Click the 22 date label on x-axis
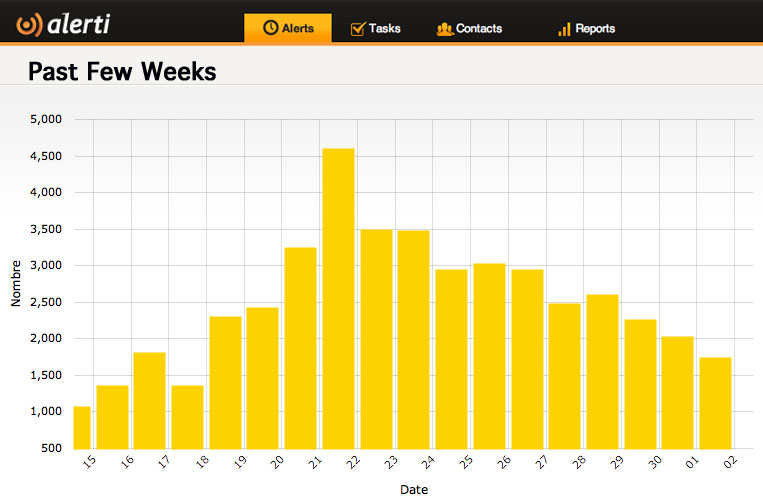This screenshot has height=504, width=763. [354, 462]
